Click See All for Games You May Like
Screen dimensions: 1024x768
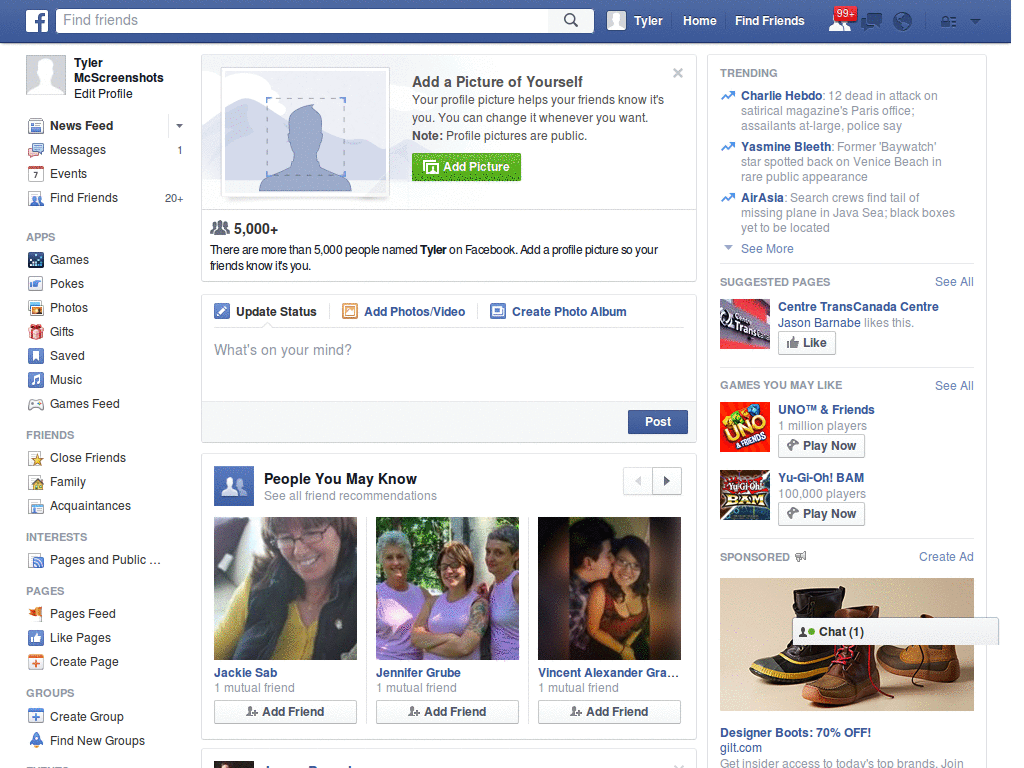[954, 386]
